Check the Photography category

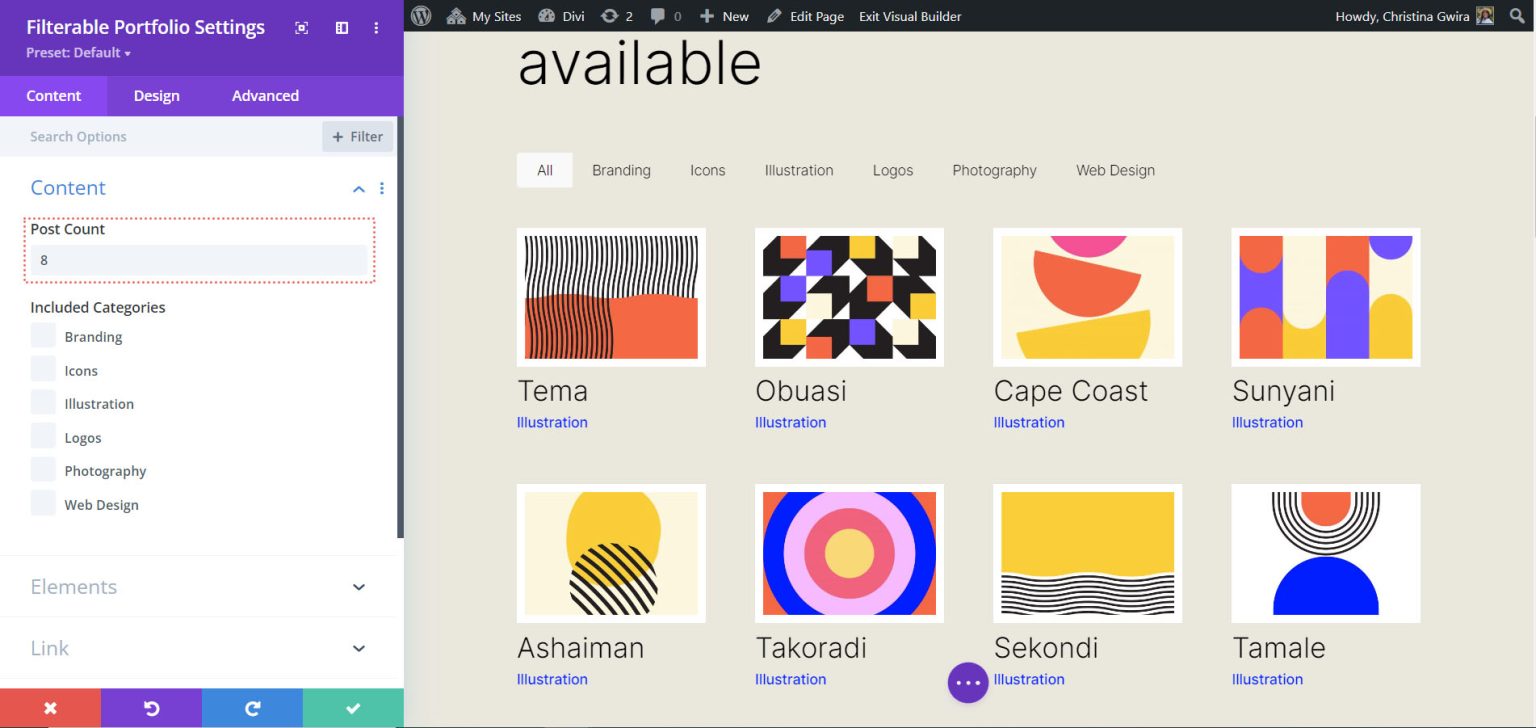43,470
